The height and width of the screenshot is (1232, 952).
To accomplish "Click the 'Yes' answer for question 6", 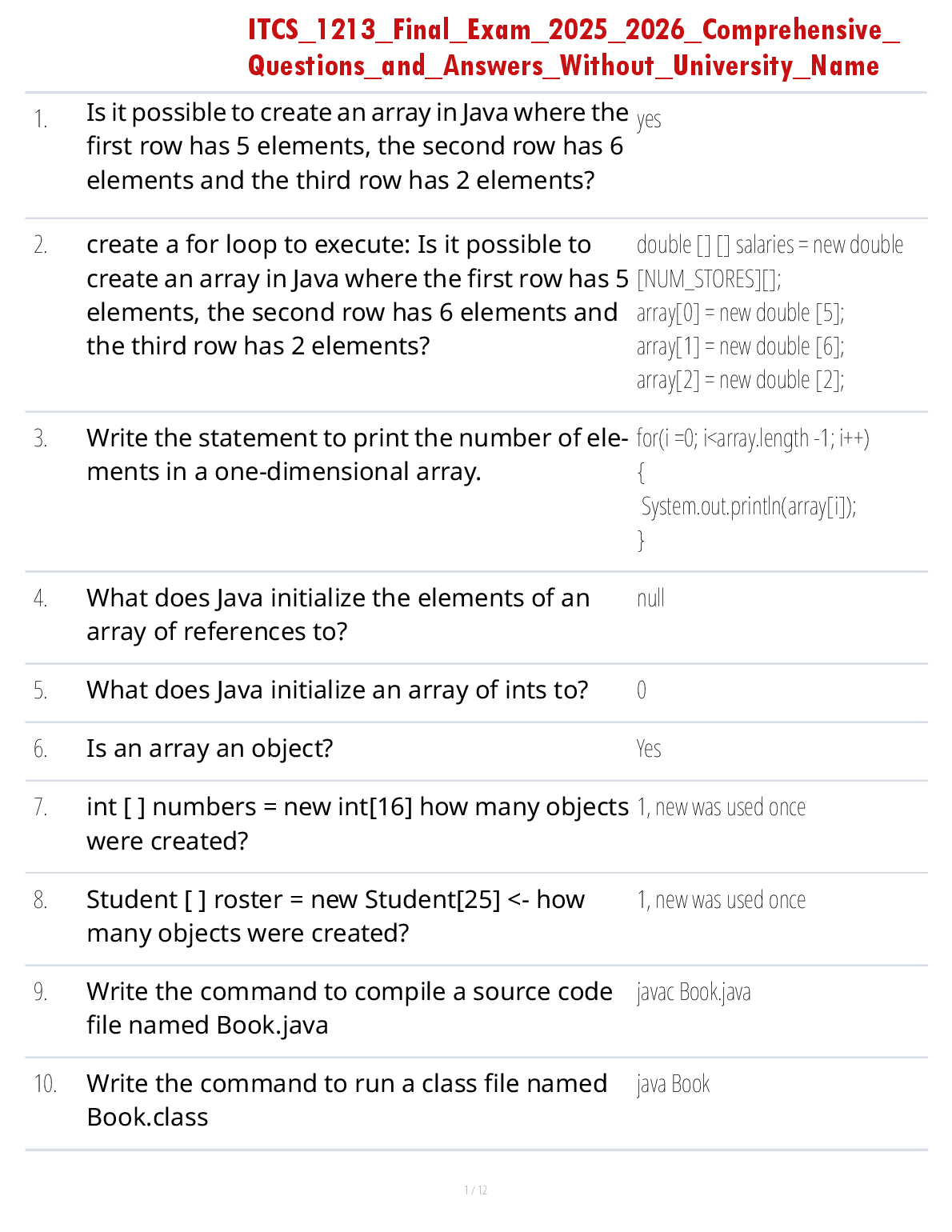I will click(649, 749).
